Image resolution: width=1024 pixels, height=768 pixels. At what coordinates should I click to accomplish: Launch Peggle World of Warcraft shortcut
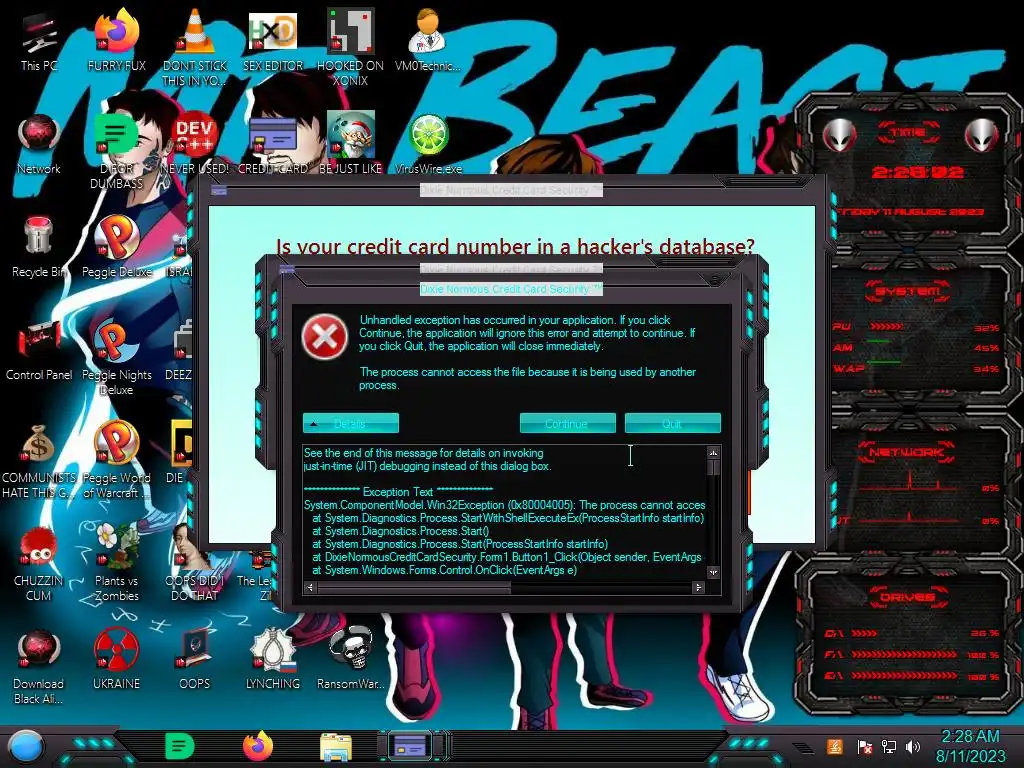tap(117, 461)
